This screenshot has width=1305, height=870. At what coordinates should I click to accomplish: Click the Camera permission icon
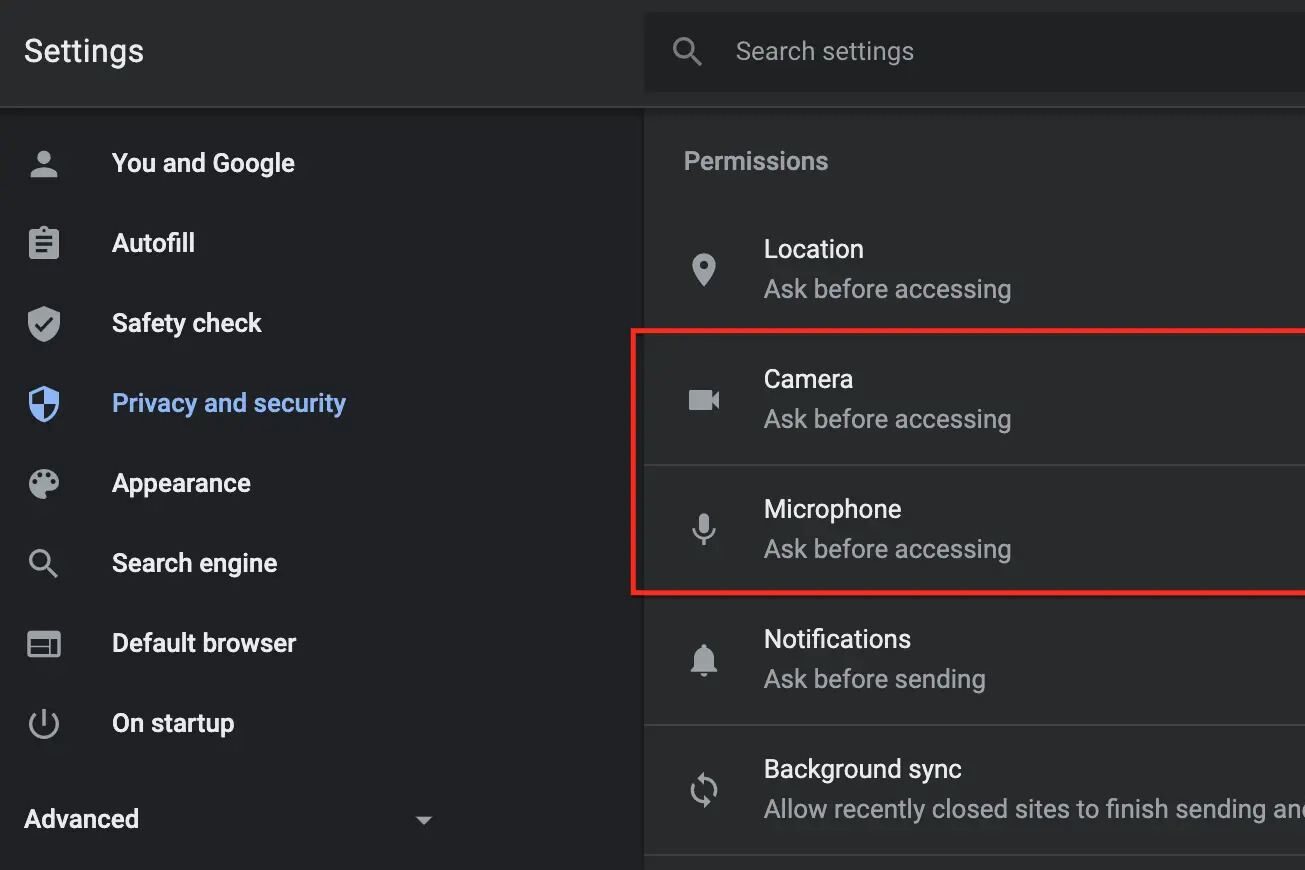coord(704,398)
